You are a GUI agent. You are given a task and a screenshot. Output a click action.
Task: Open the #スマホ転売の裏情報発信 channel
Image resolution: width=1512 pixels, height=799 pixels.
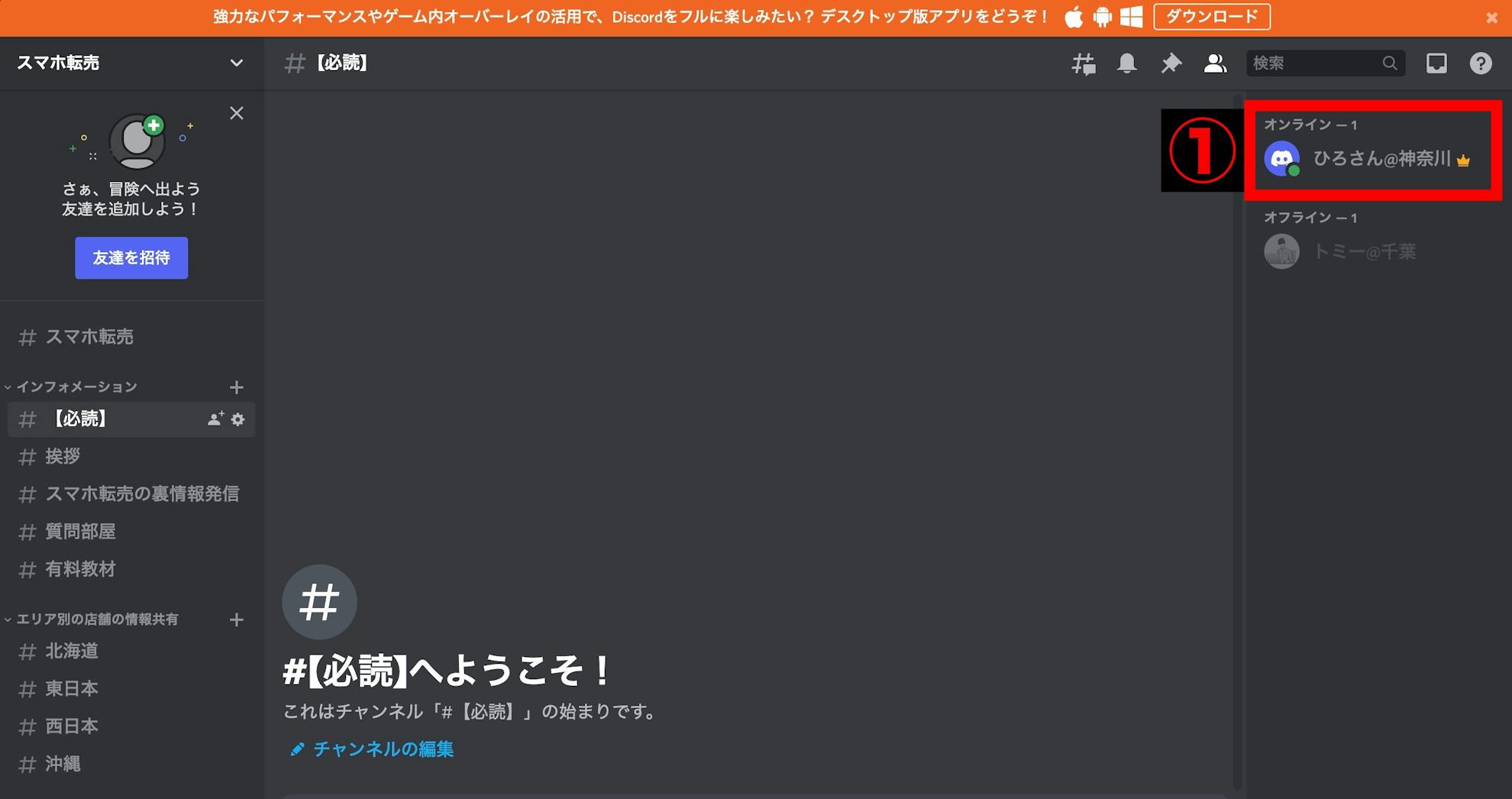[131, 494]
